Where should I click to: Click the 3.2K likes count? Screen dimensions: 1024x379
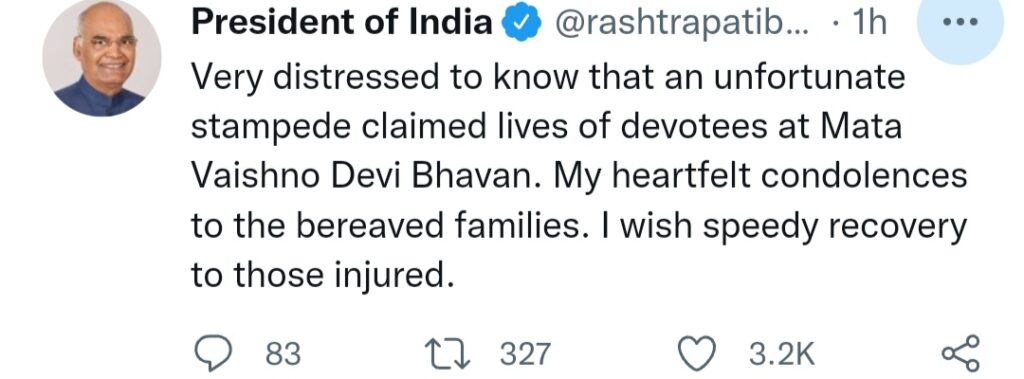(x=782, y=354)
